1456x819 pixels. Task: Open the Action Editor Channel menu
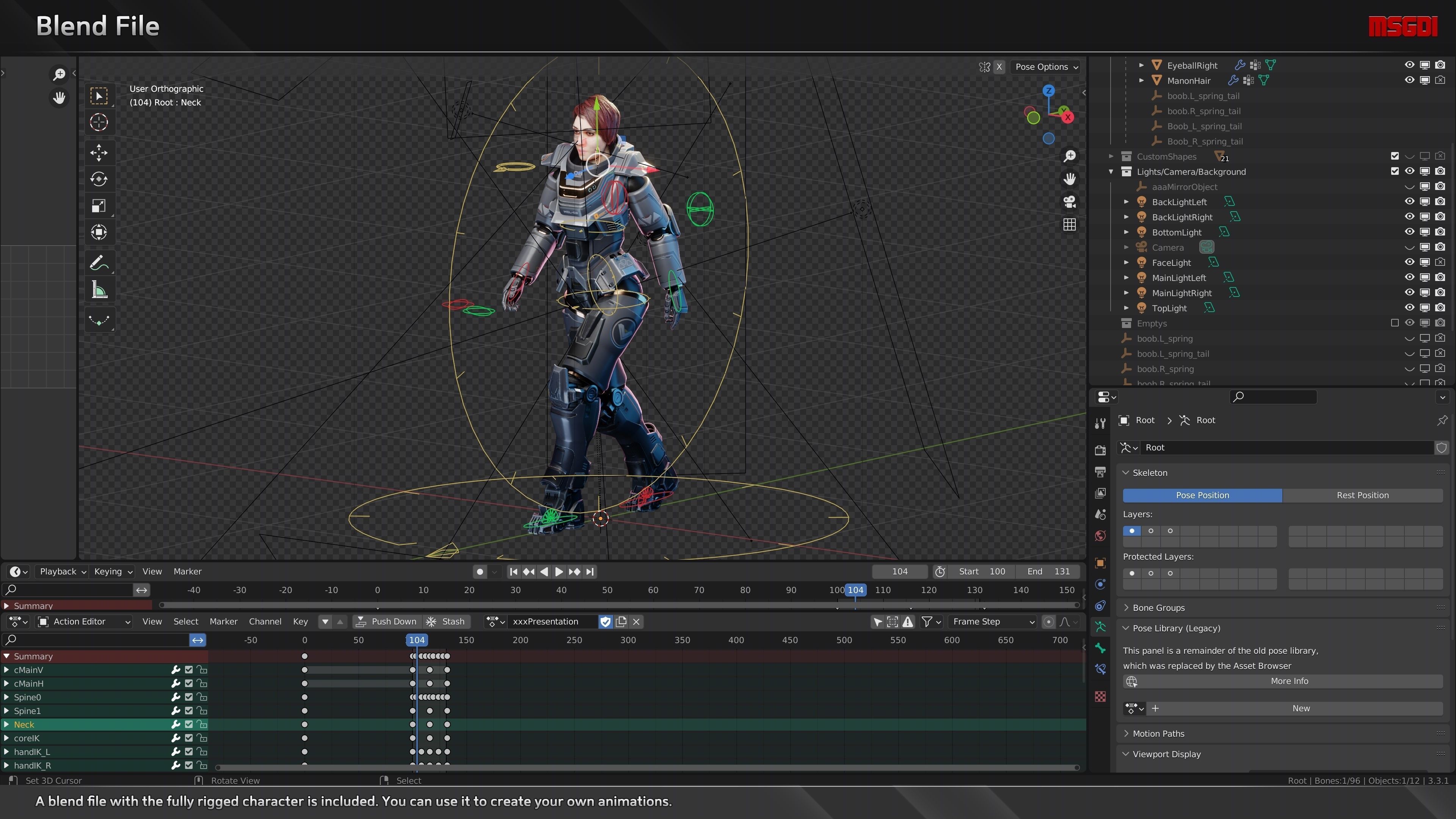[x=265, y=622]
